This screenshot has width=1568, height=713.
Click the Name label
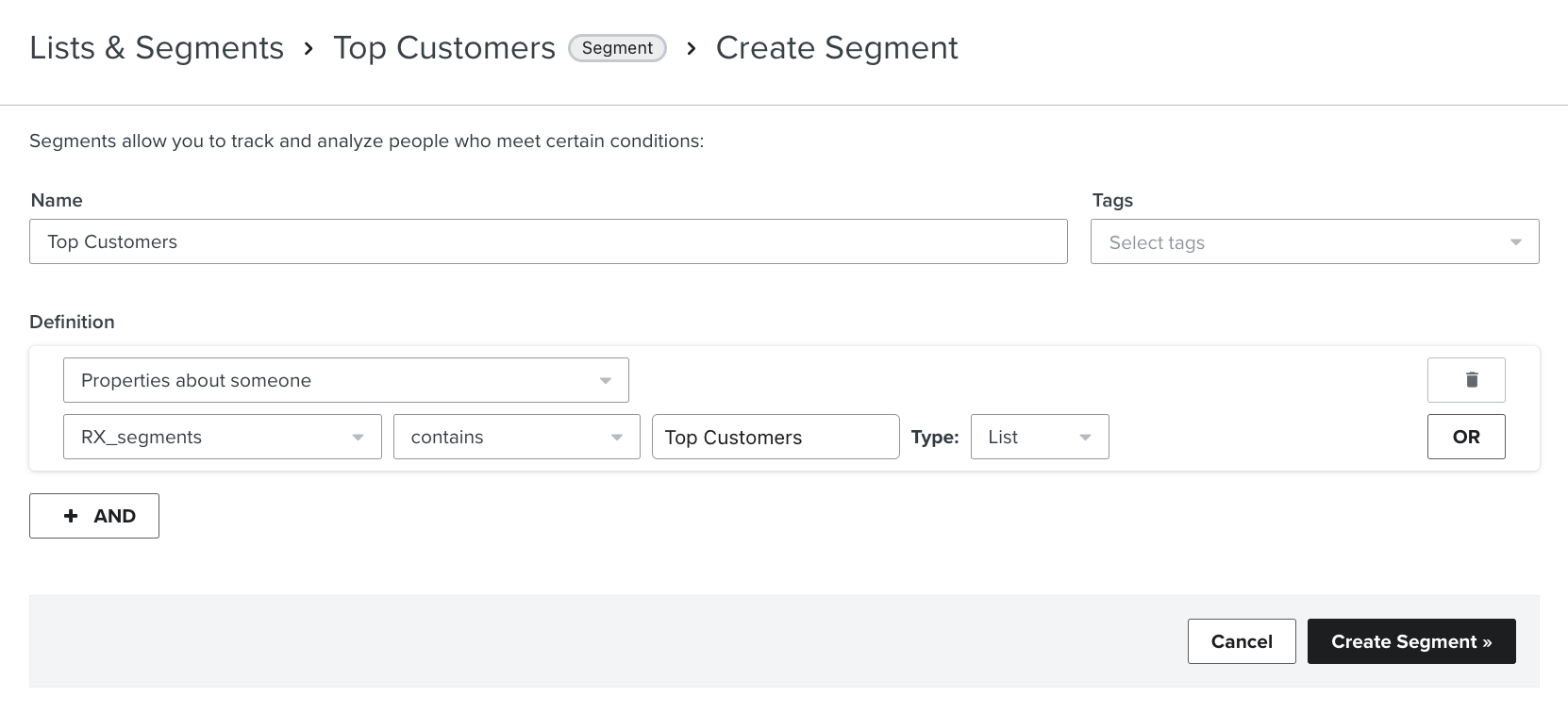(57, 200)
